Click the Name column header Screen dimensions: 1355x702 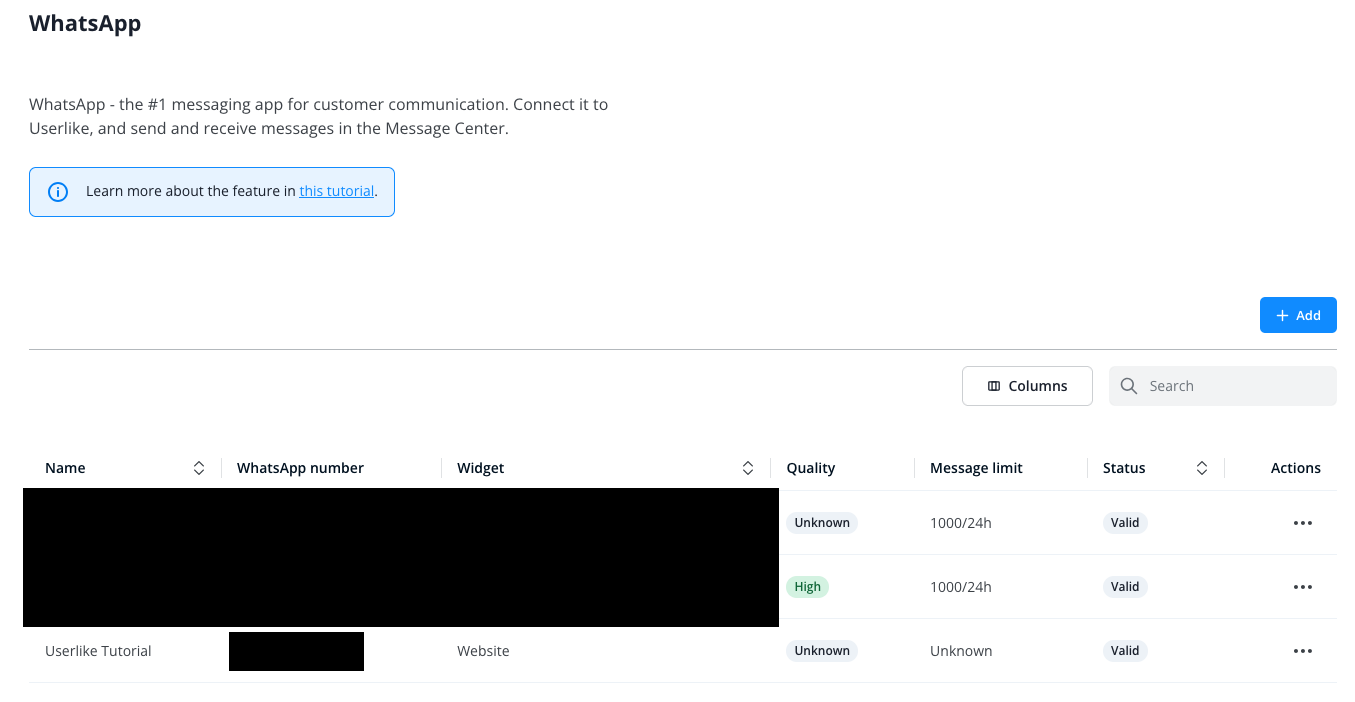(66, 468)
